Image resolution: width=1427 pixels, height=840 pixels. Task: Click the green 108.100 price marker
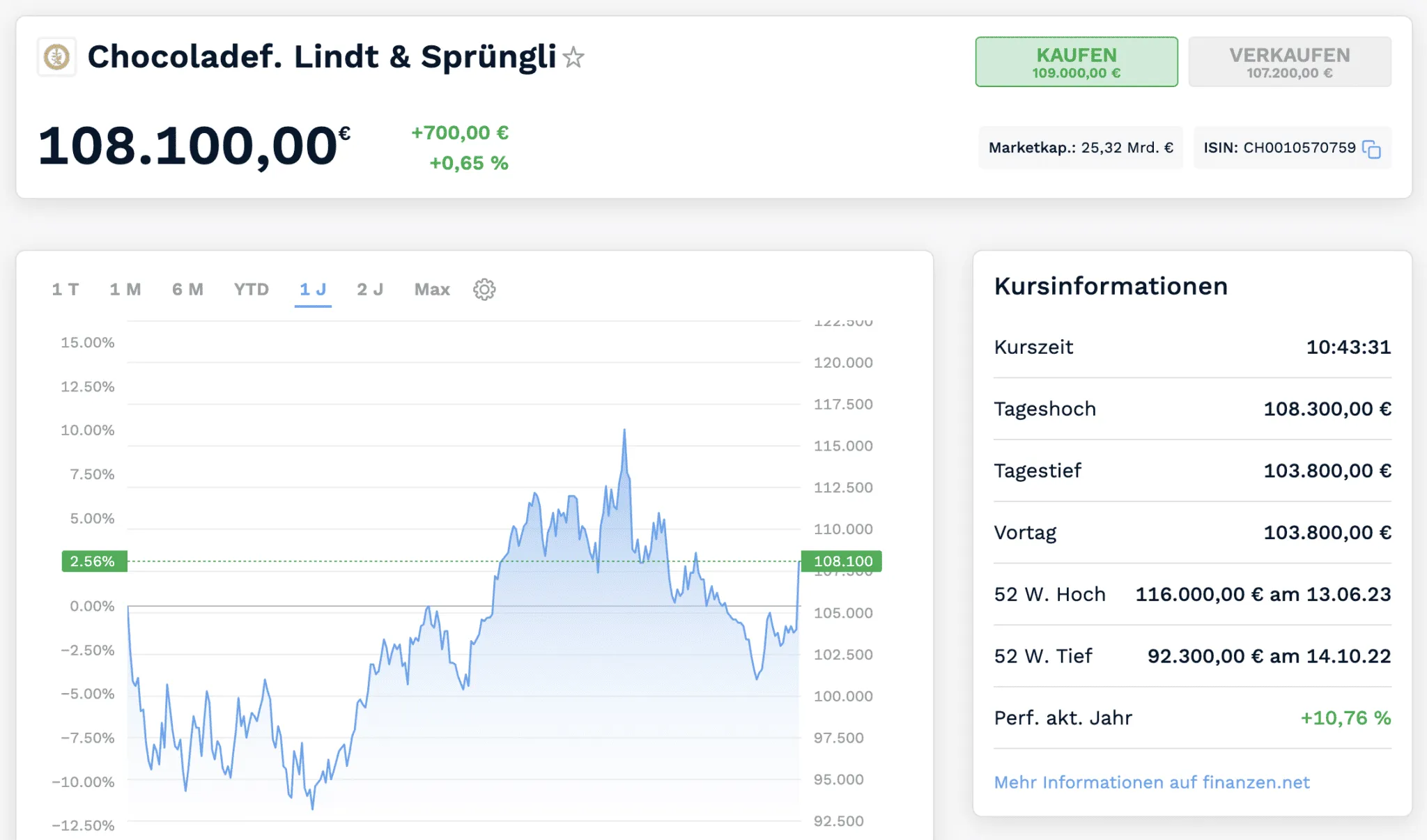pyautogui.click(x=842, y=561)
